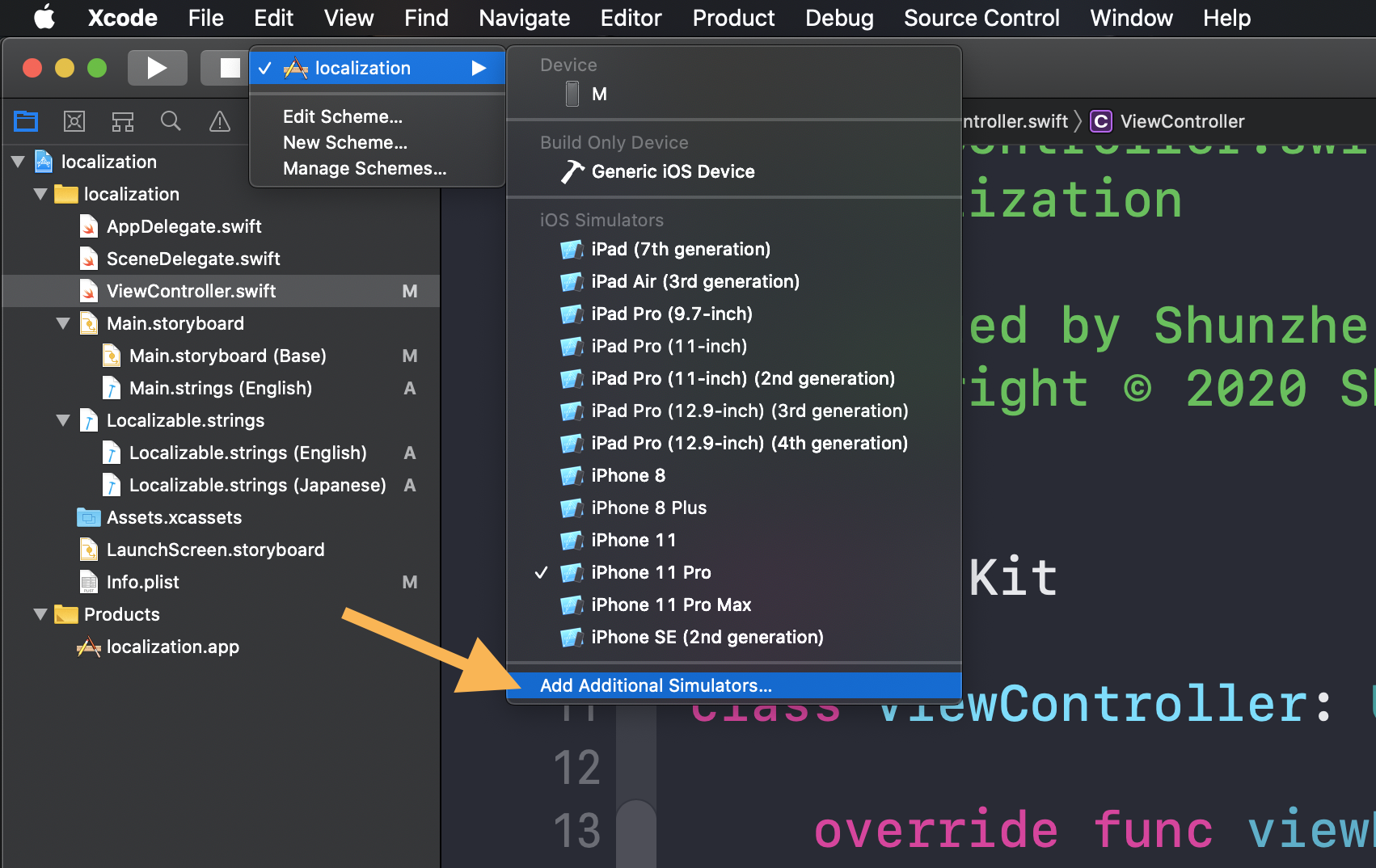Viewport: 1376px width, 868px height.
Task: Open the Source Control menu
Action: pyautogui.click(x=981, y=17)
